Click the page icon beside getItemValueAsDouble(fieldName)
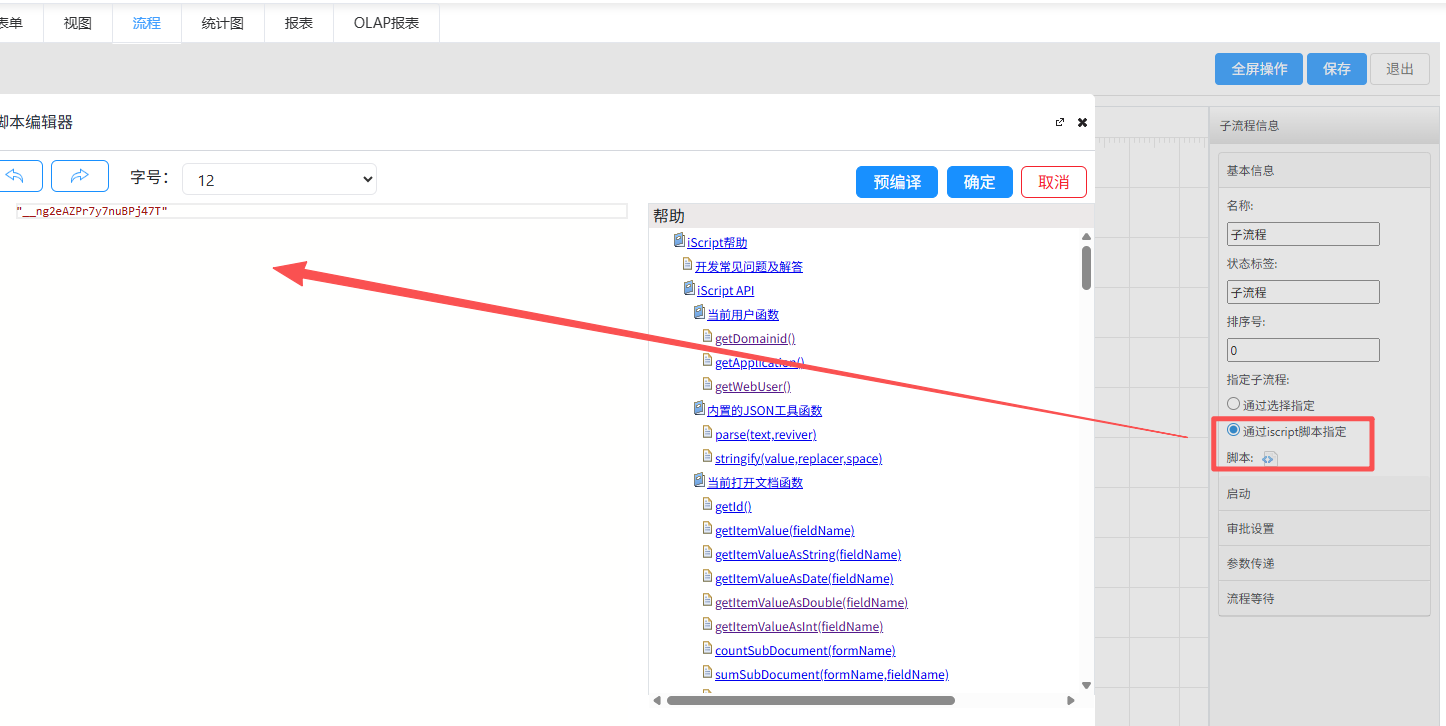The width and height of the screenshot is (1446, 726). coord(707,601)
